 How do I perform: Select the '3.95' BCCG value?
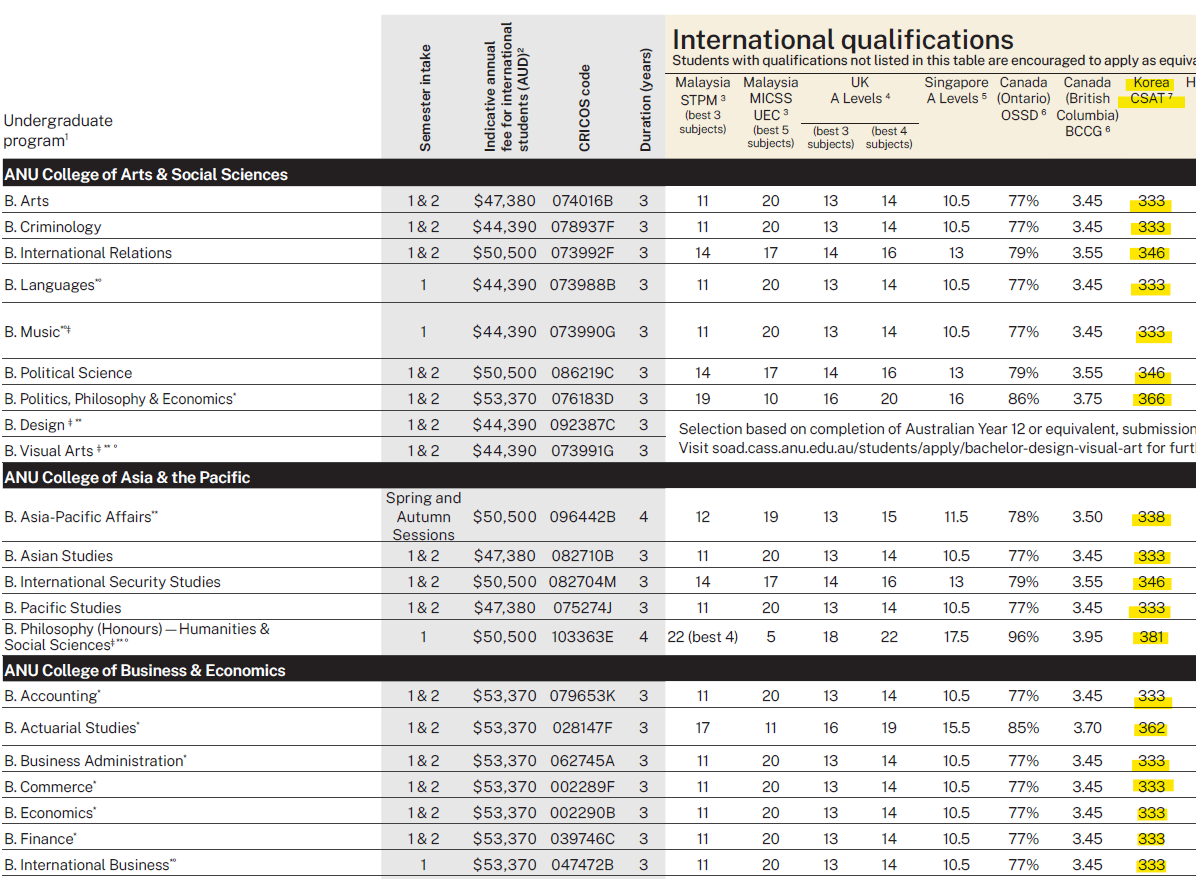[1087, 636]
